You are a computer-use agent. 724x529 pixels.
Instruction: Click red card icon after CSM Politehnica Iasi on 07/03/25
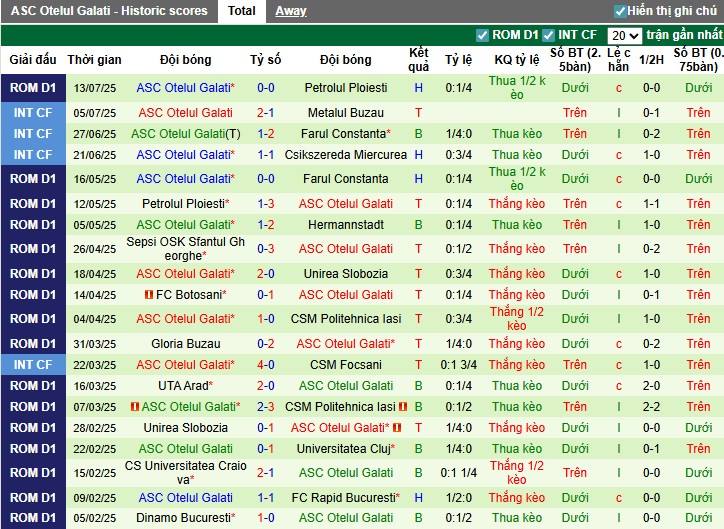point(403,407)
